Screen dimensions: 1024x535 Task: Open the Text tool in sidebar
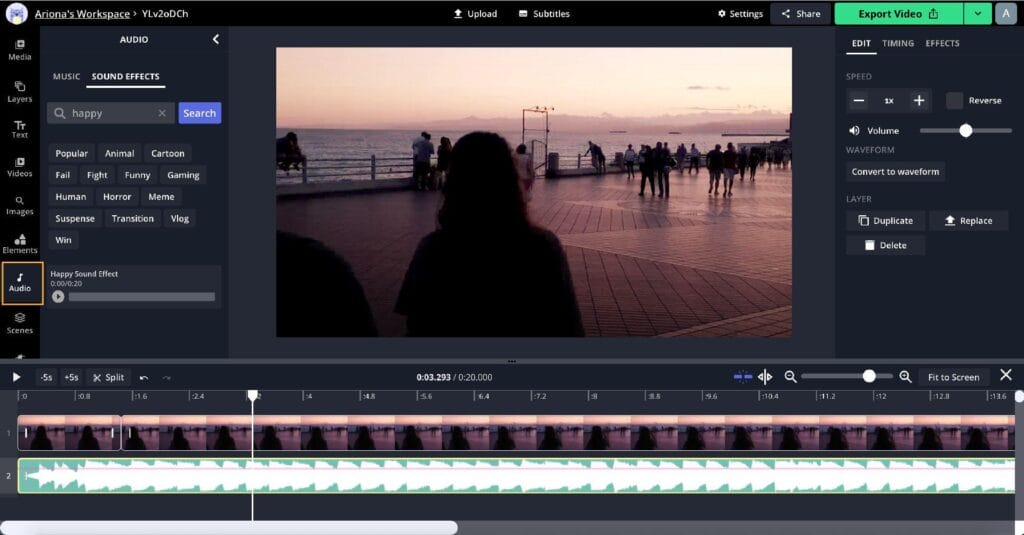point(20,129)
